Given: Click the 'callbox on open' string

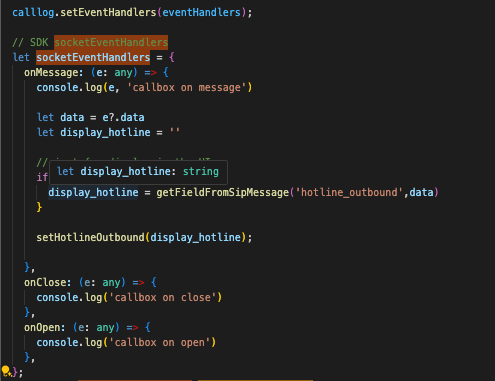Looking at the screenshot, I should (160, 342).
